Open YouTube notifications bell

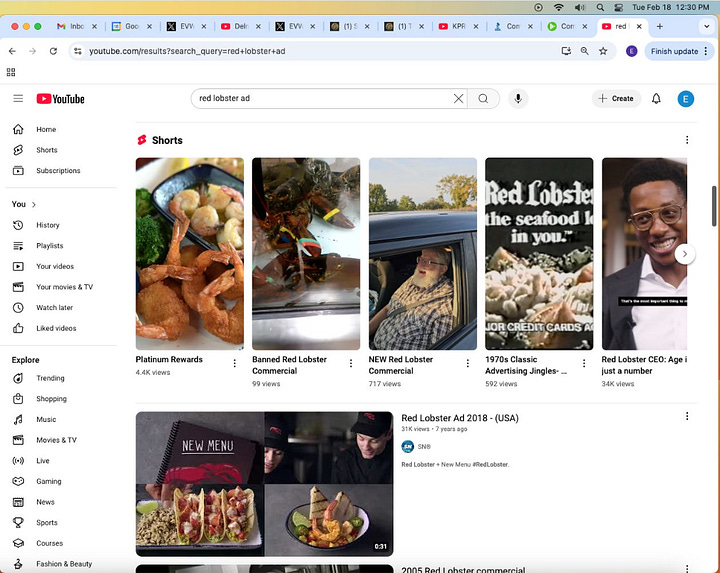656,98
